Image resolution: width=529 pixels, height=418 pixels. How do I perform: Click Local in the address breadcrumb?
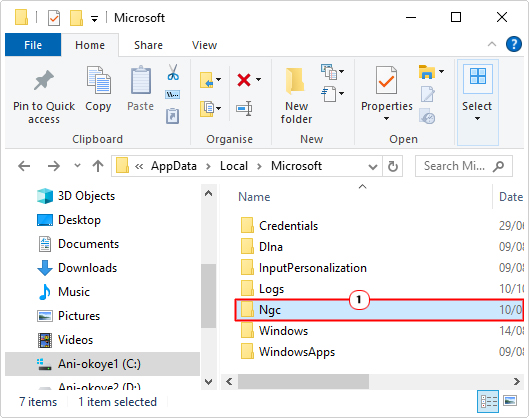(234, 166)
